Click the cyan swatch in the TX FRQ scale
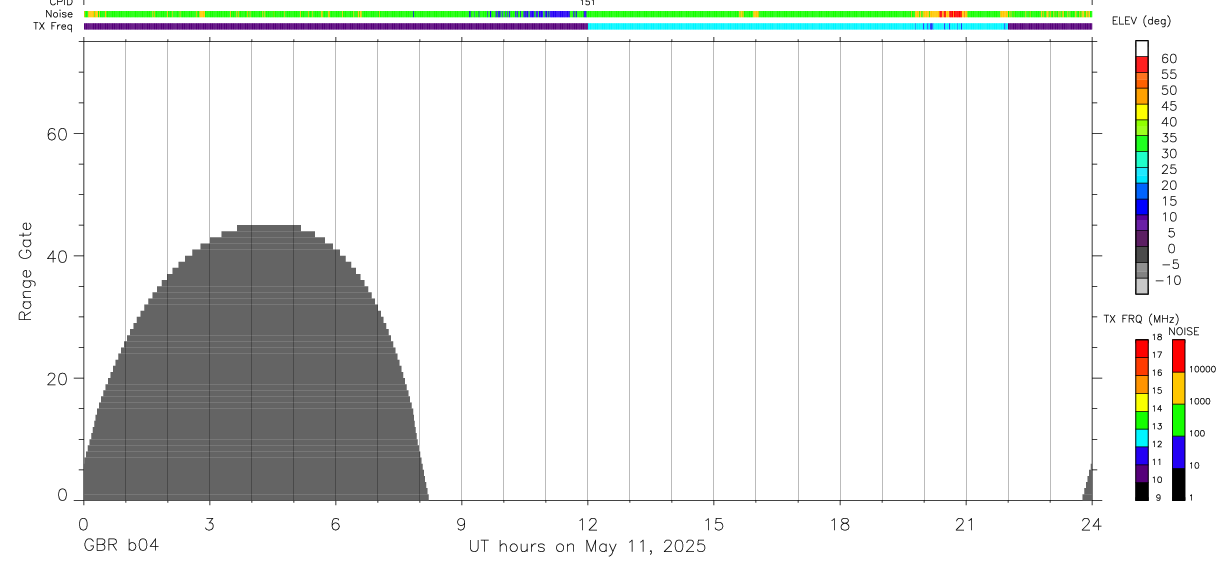 point(1142,438)
